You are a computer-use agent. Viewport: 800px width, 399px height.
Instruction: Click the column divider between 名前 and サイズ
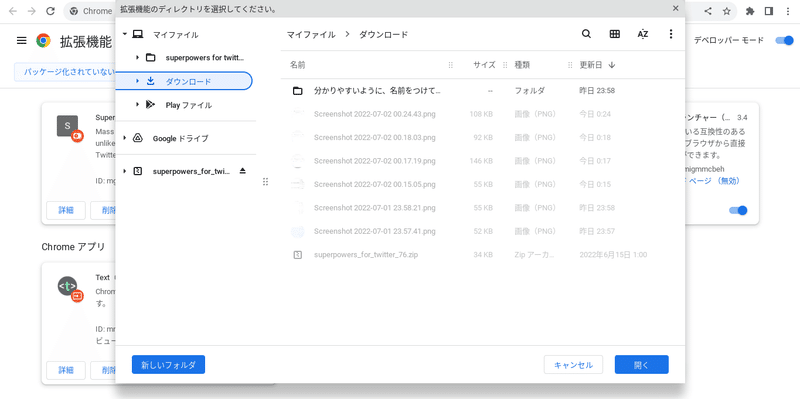click(451, 65)
